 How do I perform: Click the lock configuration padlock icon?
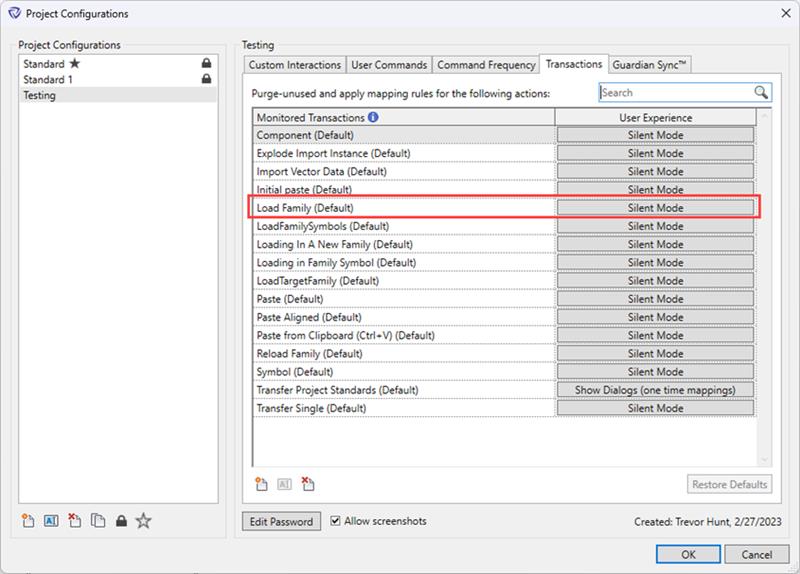pyautogui.click(x=120, y=521)
